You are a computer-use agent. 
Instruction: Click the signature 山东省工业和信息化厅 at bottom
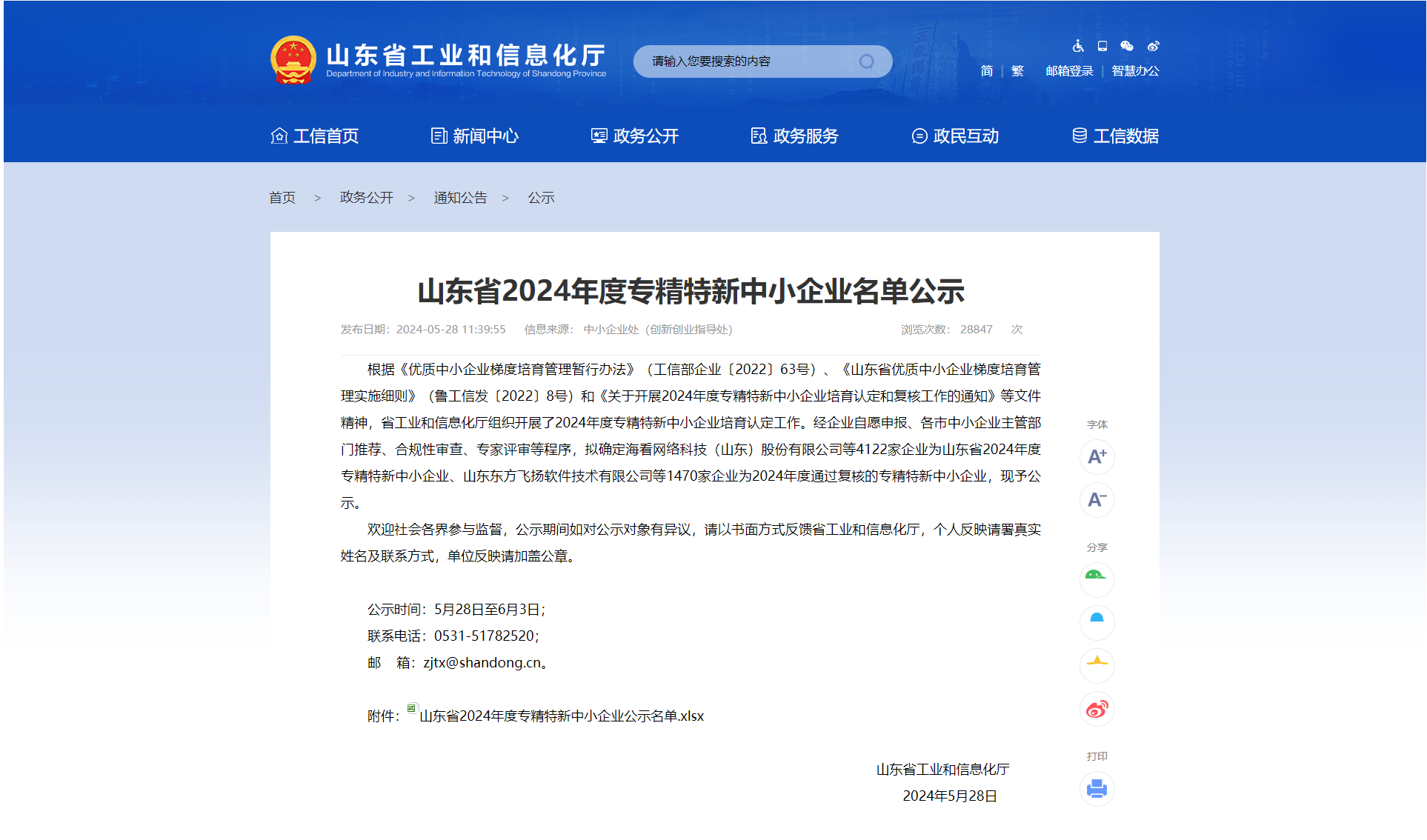[x=942, y=770]
